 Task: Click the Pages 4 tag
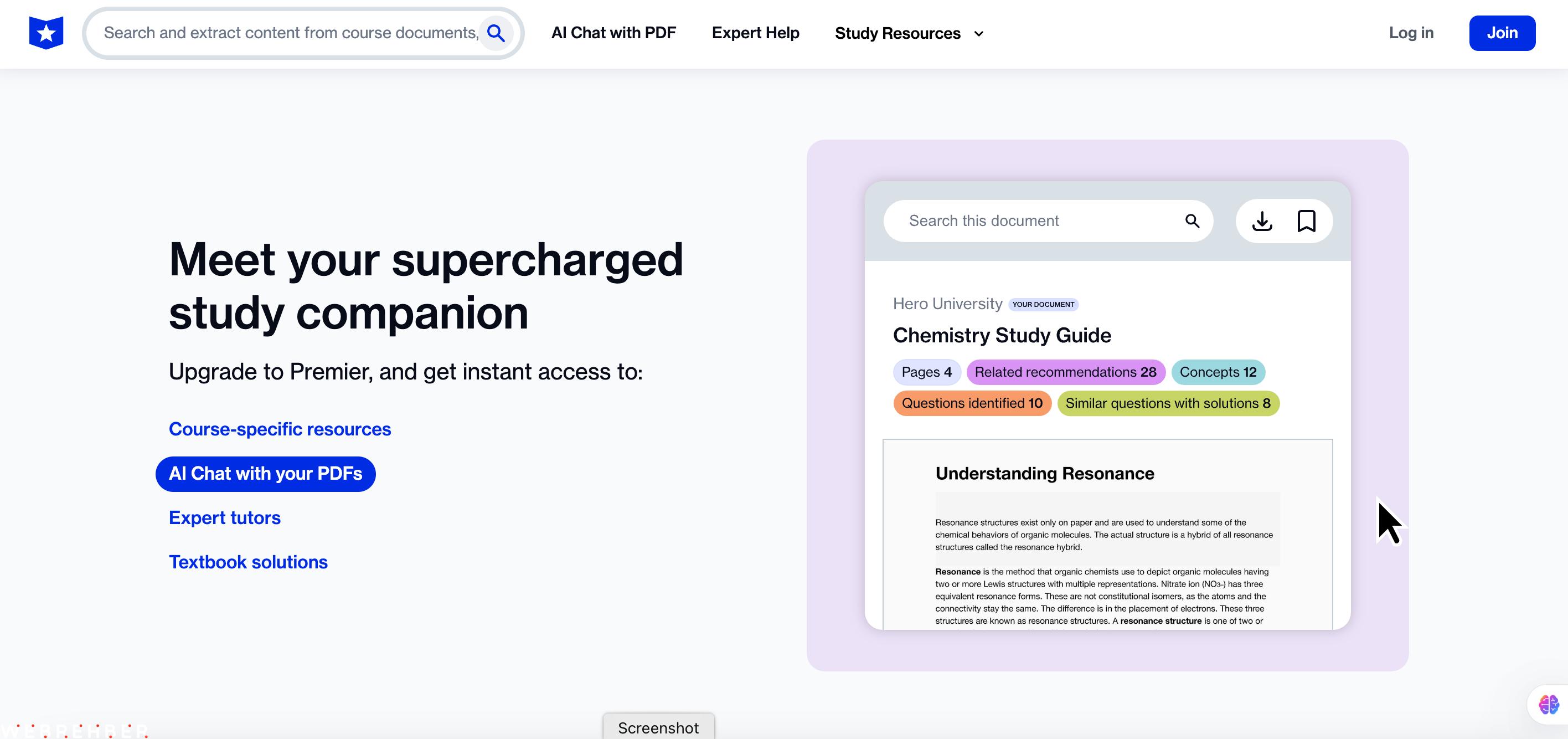point(926,372)
